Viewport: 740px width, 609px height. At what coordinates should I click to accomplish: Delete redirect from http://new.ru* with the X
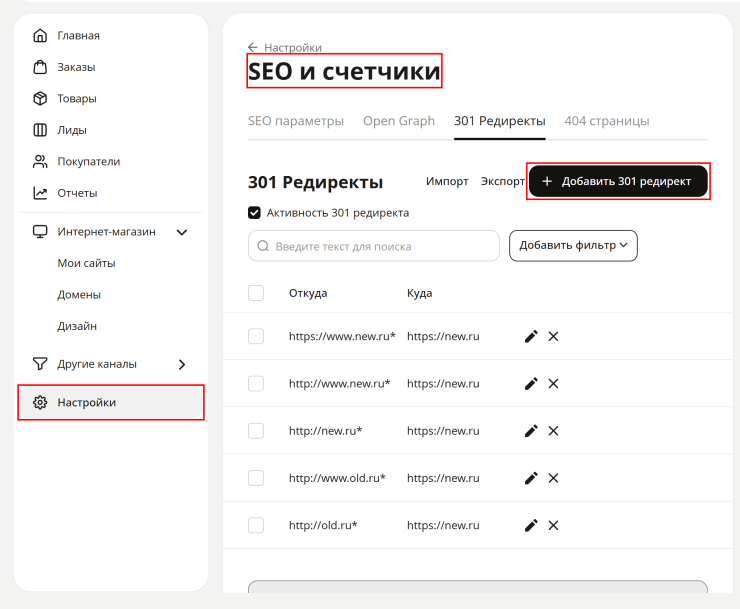pyautogui.click(x=553, y=431)
